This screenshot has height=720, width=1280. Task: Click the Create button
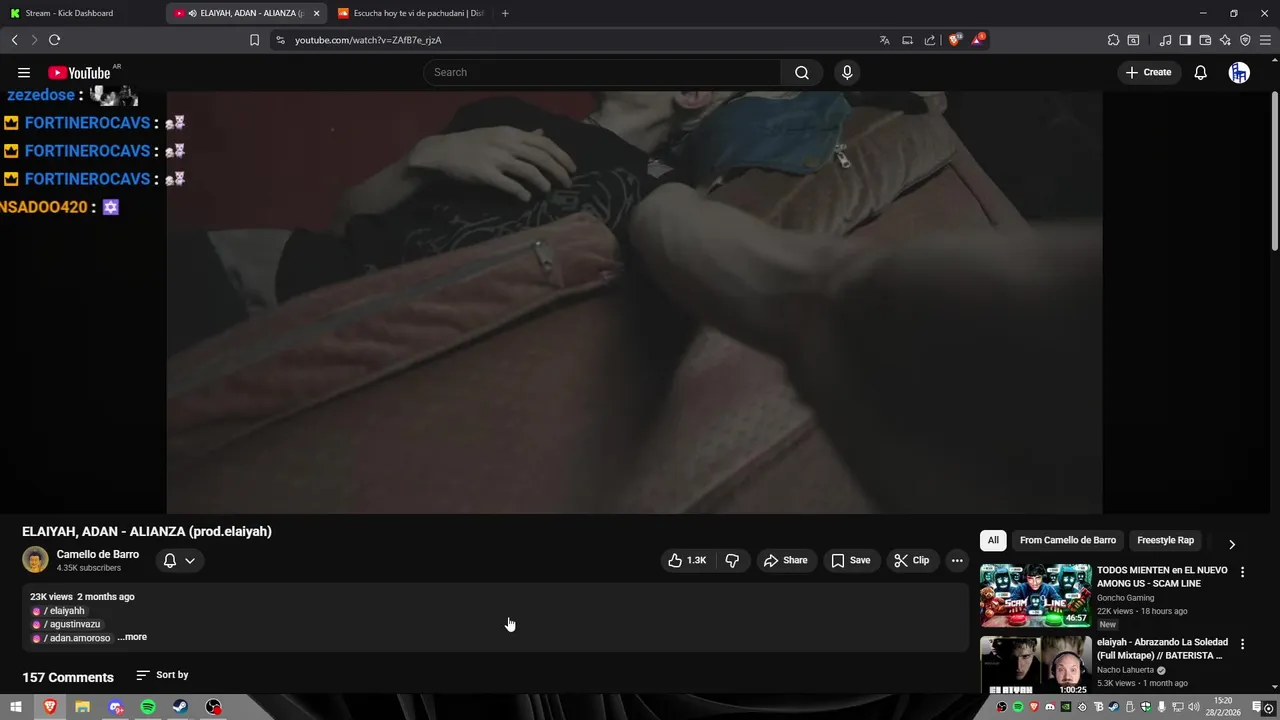(1148, 72)
